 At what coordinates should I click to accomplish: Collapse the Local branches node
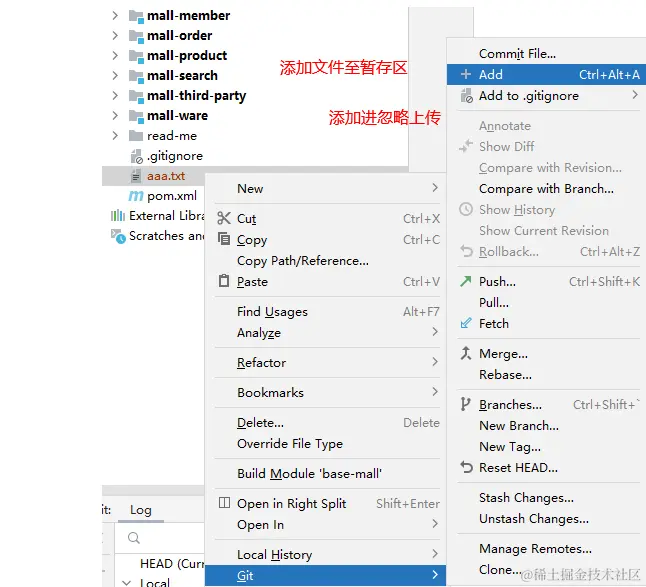click(127, 582)
